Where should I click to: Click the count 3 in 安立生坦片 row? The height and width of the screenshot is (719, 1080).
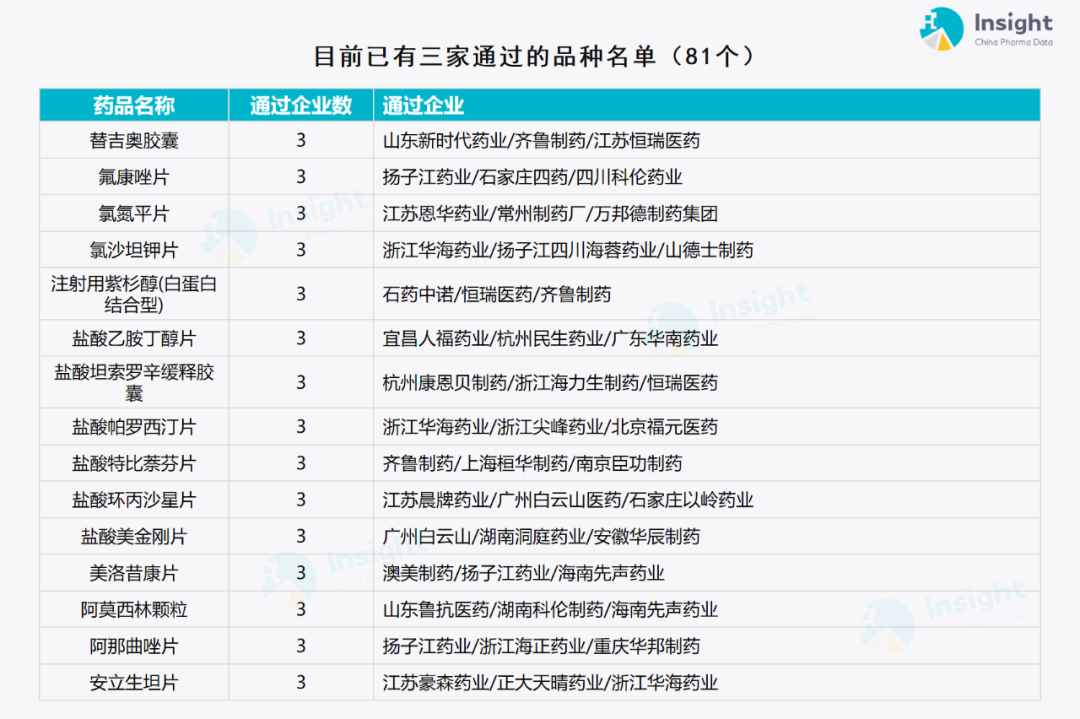point(301,682)
